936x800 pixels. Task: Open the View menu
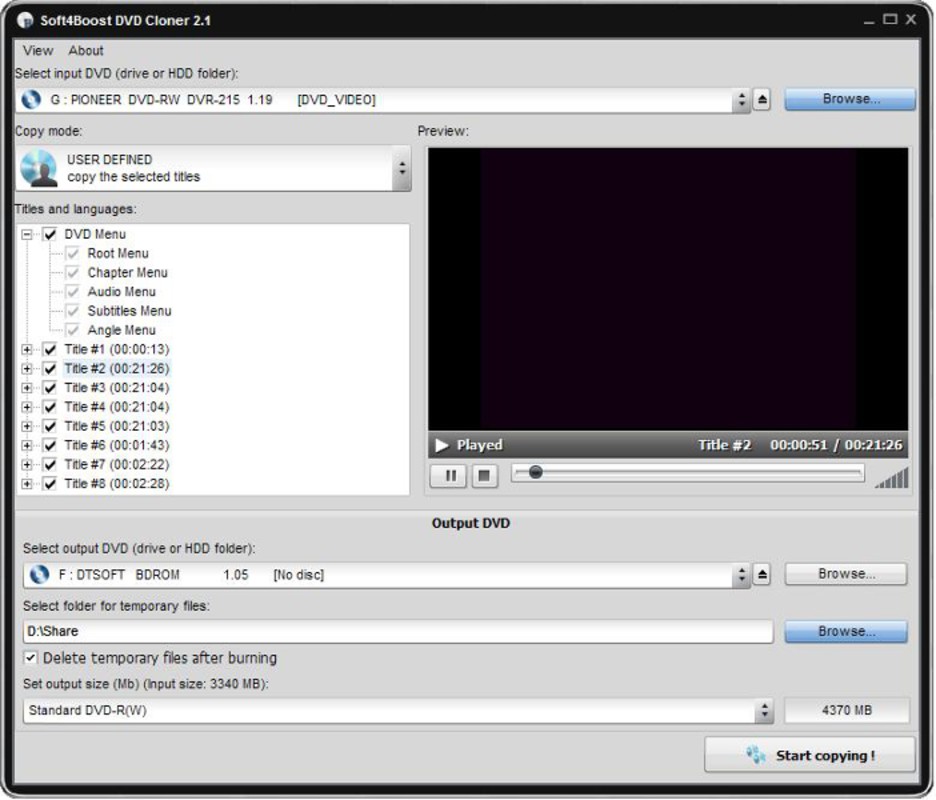point(36,50)
